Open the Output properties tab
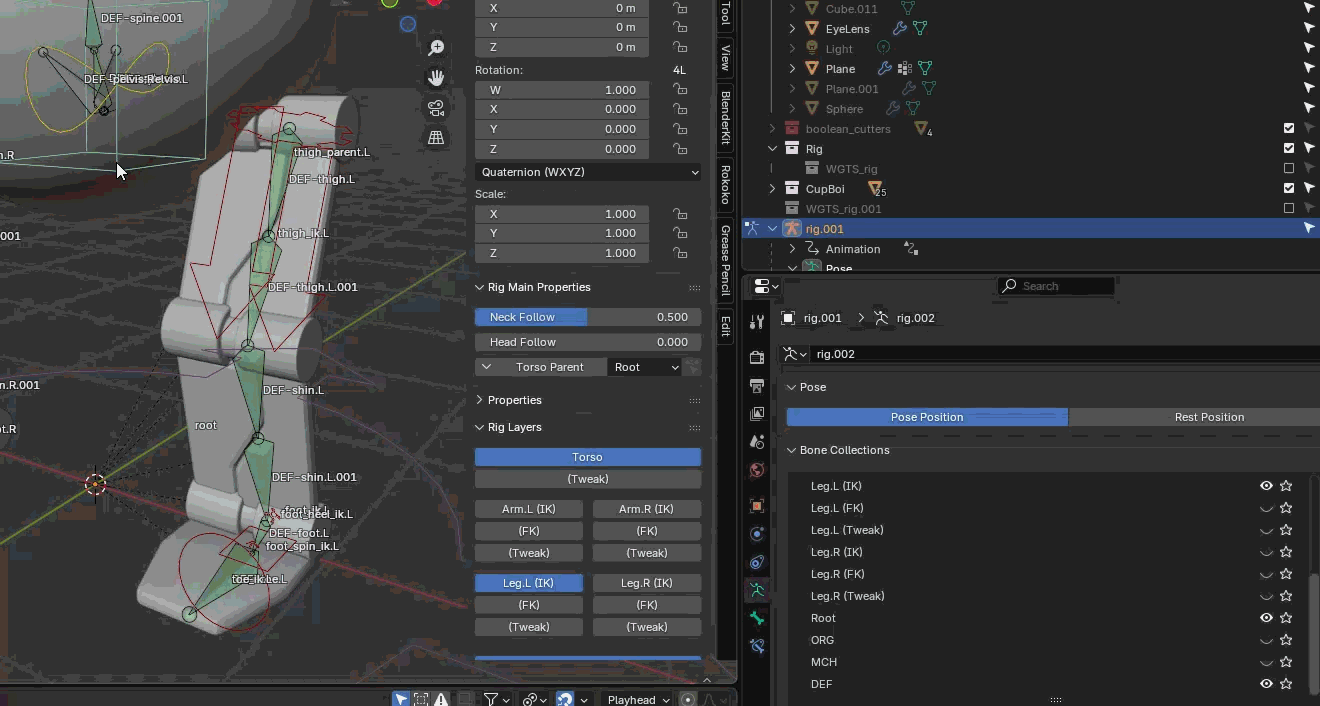This screenshot has height=706, width=1320. point(757,386)
